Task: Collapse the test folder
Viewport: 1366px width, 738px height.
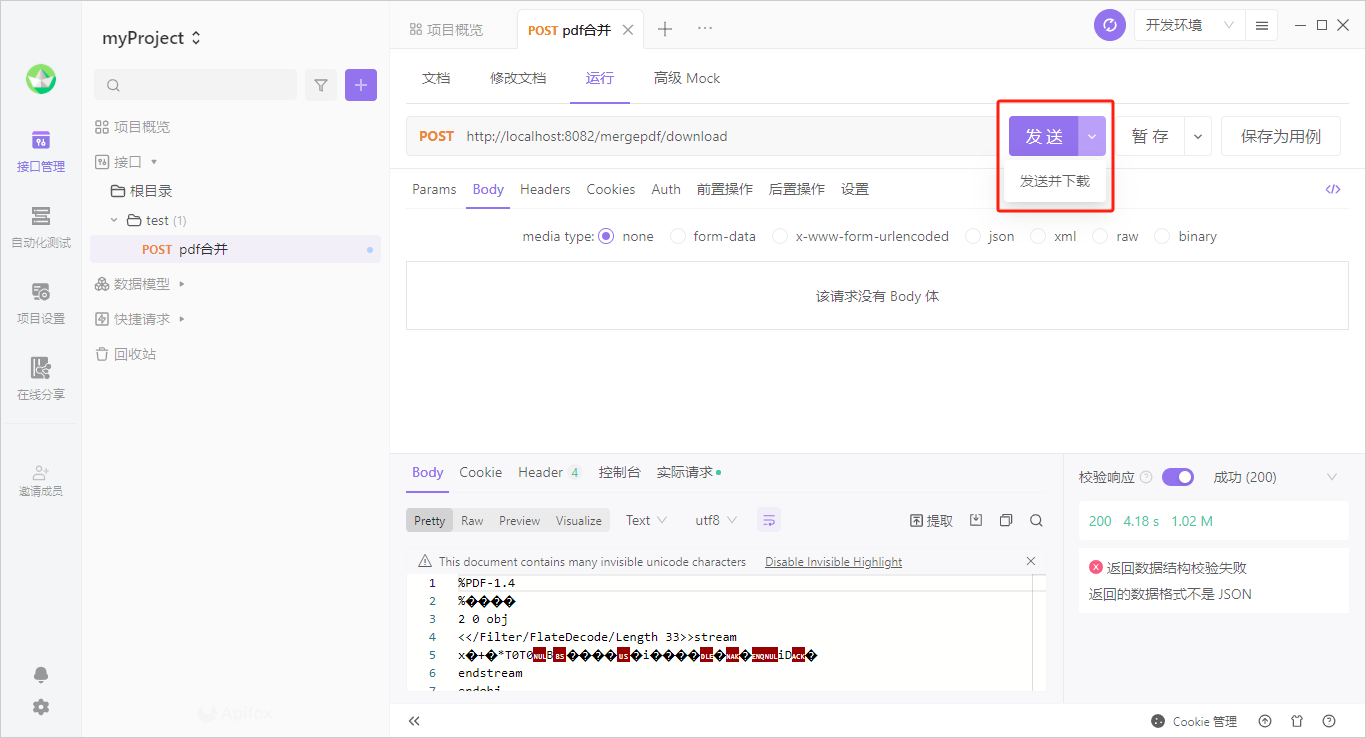Action: pyautogui.click(x=114, y=220)
